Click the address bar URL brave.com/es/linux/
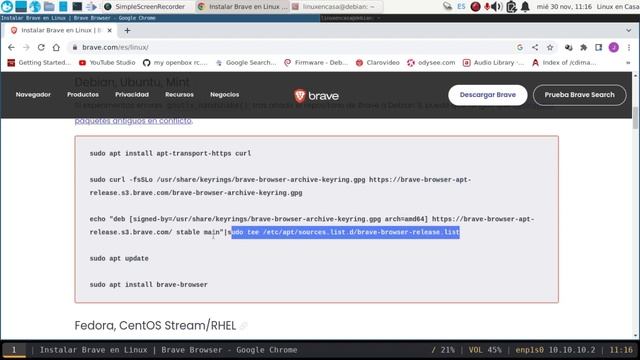The height and width of the screenshot is (360, 640). 116,47
